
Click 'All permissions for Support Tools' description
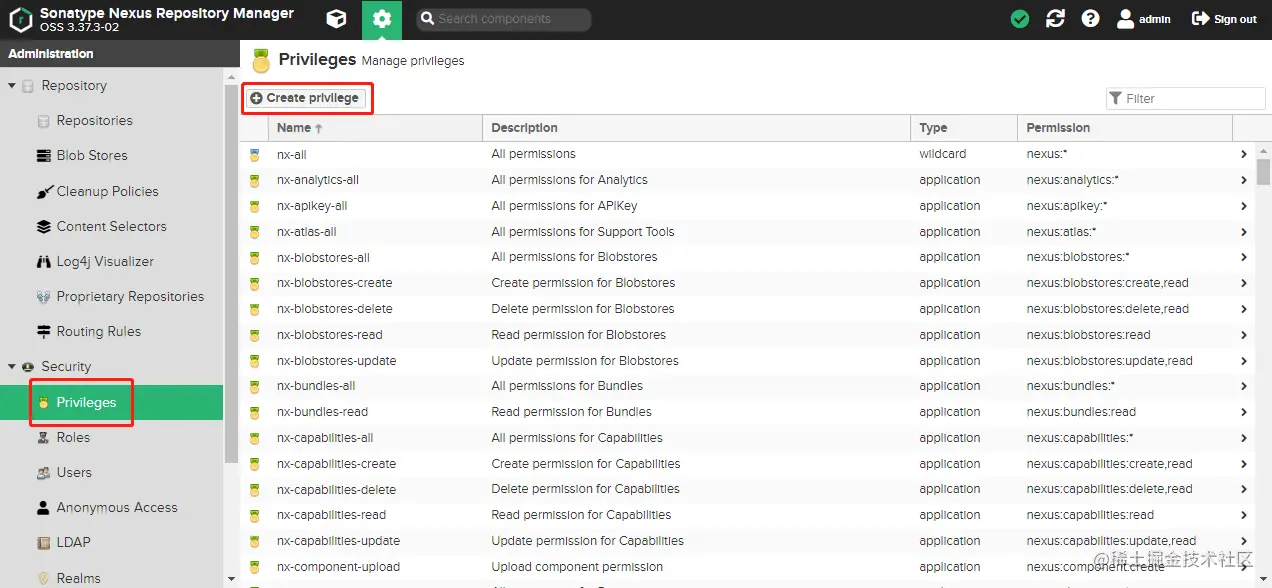click(583, 232)
